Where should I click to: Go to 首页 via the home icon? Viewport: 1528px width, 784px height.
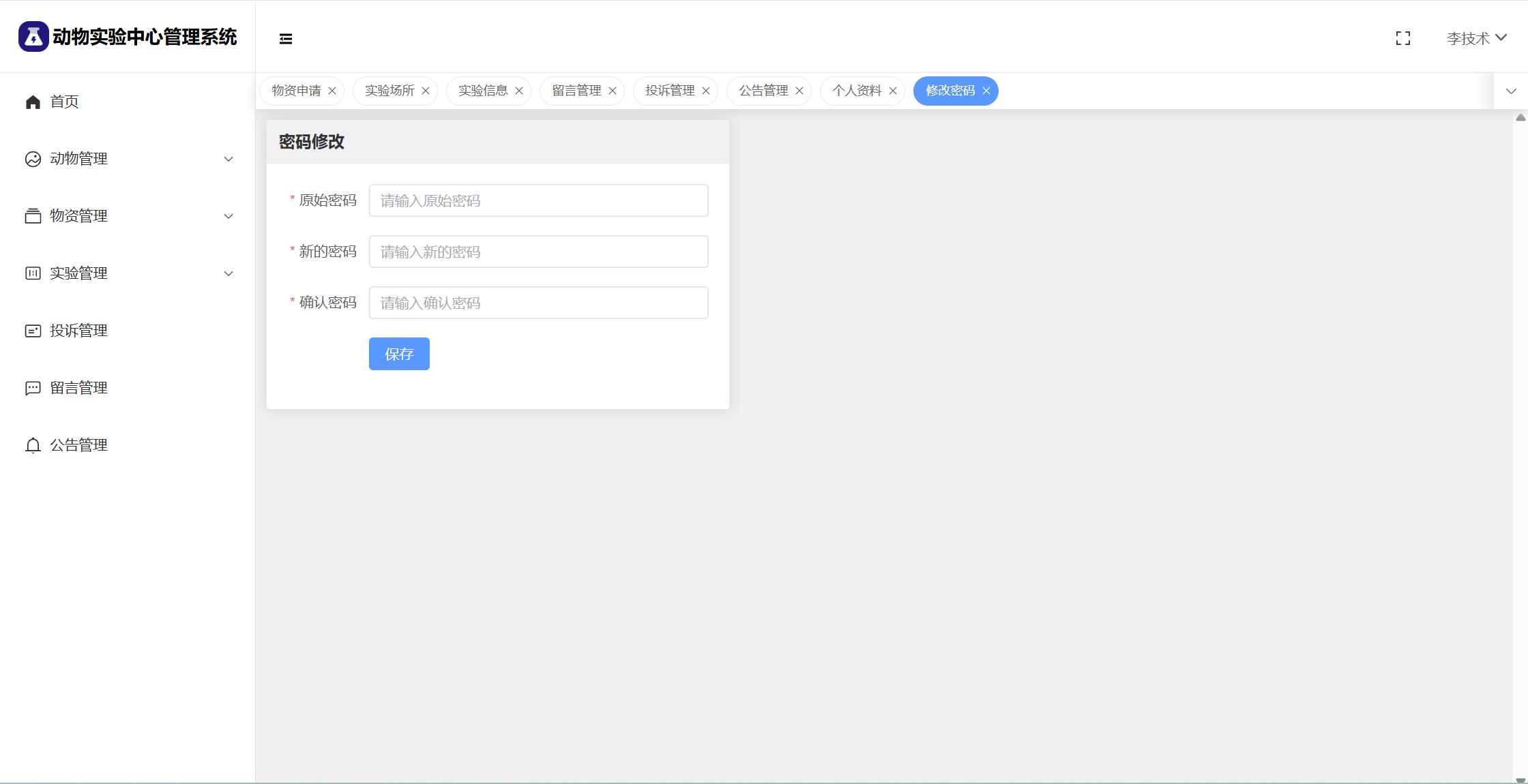coord(33,102)
